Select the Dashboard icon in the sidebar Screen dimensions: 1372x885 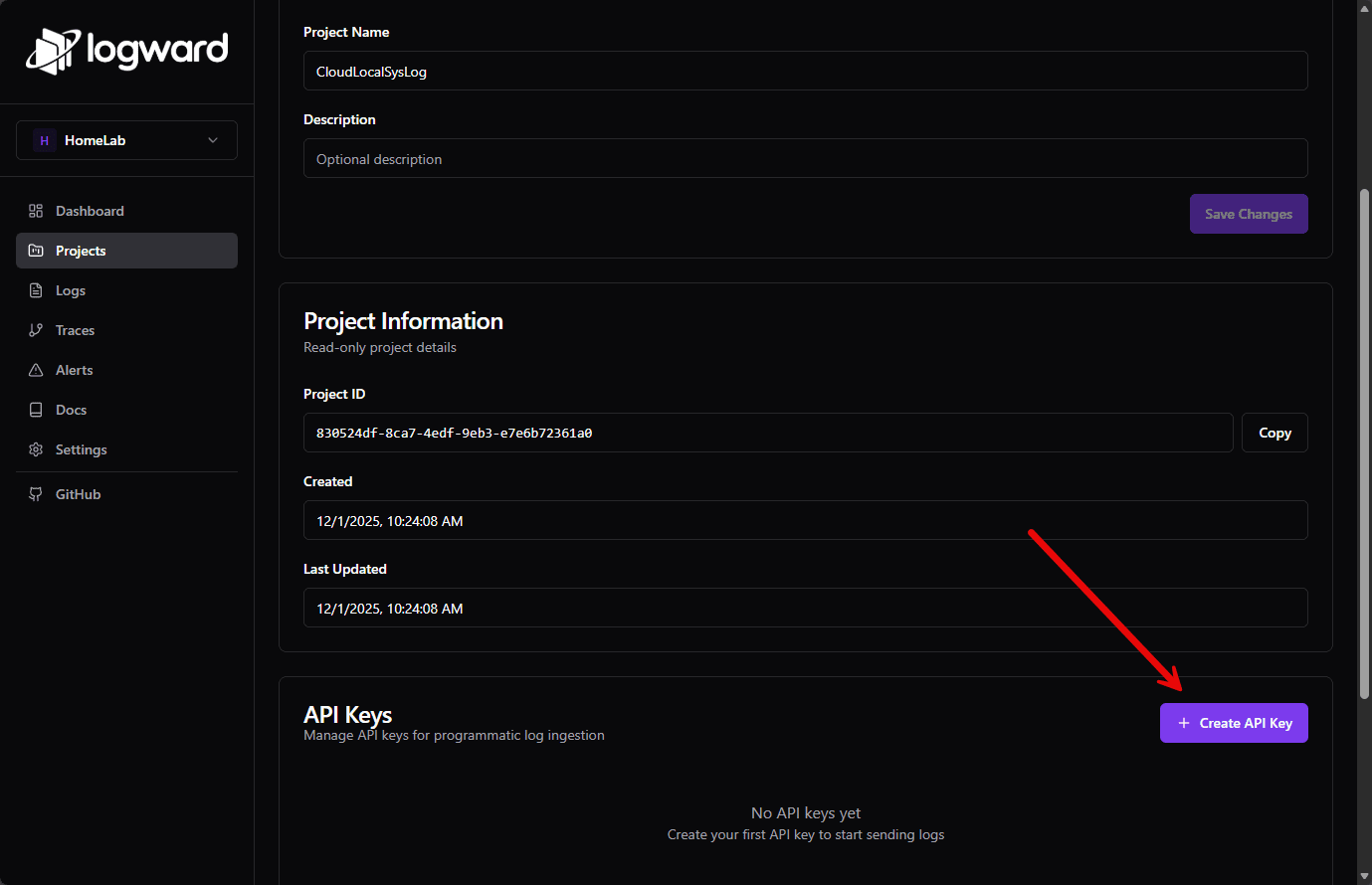[x=36, y=211]
